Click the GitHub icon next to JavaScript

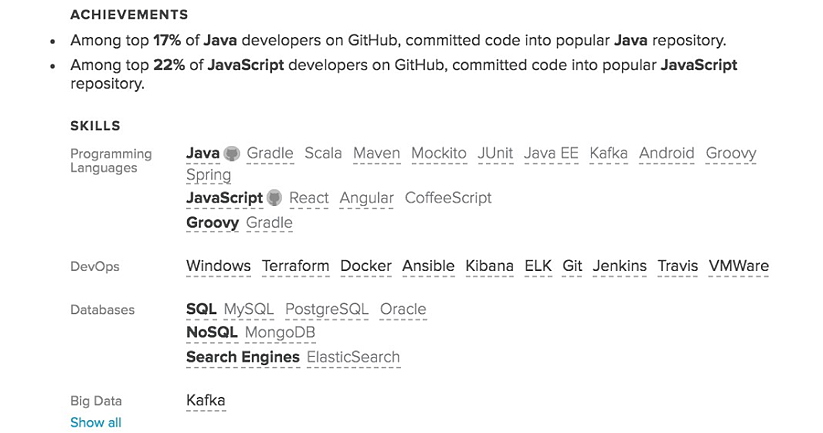point(275,198)
